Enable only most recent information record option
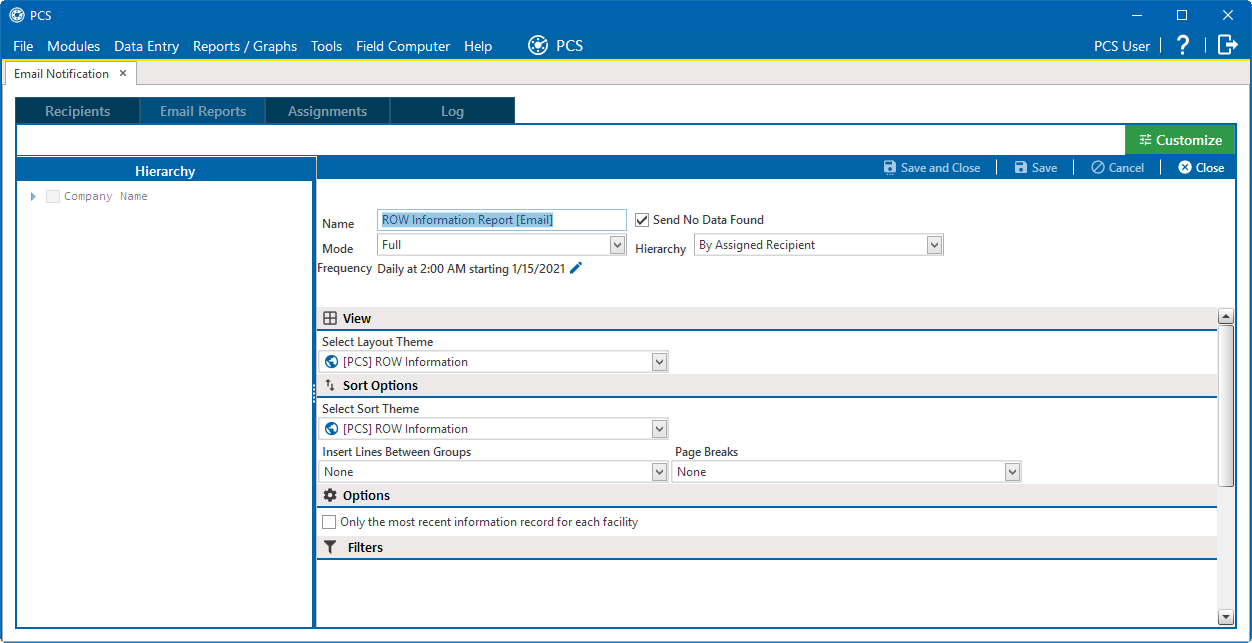This screenshot has width=1252, height=643. 329,522
